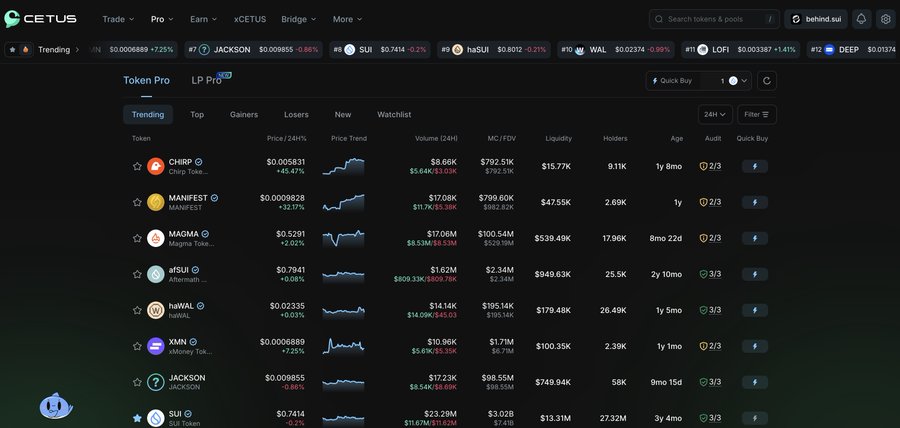Viewport: 900px width, 428px height.
Task: Click MAGMA token logo
Action: pyautogui.click(x=156, y=238)
